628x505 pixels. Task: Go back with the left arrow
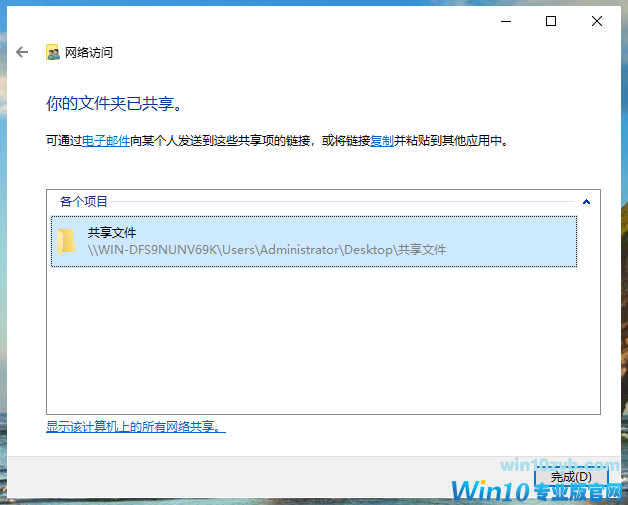click(x=22, y=52)
